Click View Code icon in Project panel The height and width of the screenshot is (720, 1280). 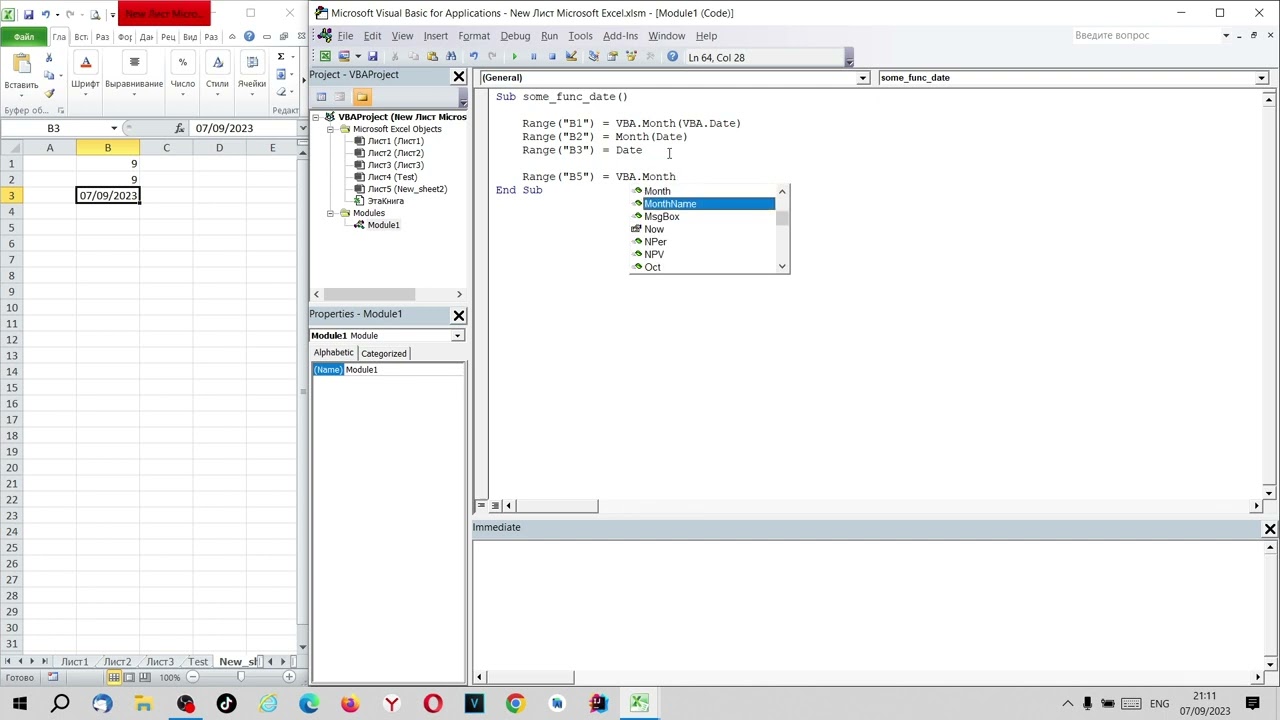pos(321,97)
